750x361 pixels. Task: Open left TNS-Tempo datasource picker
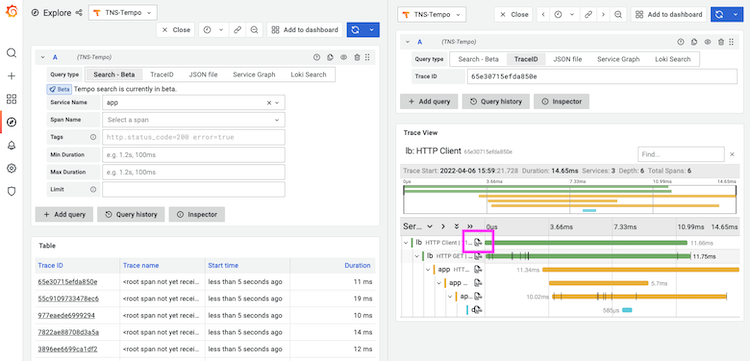(123, 13)
